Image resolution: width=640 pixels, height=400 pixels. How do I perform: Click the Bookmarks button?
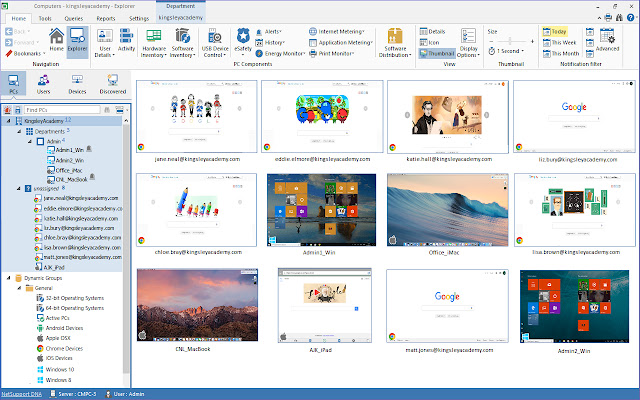(24, 53)
